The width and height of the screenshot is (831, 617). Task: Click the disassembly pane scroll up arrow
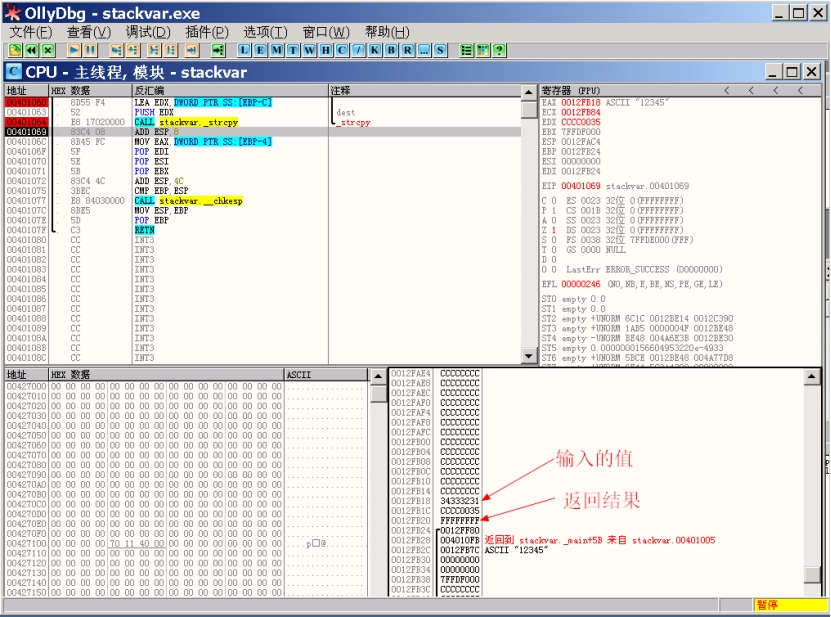tap(529, 92)
